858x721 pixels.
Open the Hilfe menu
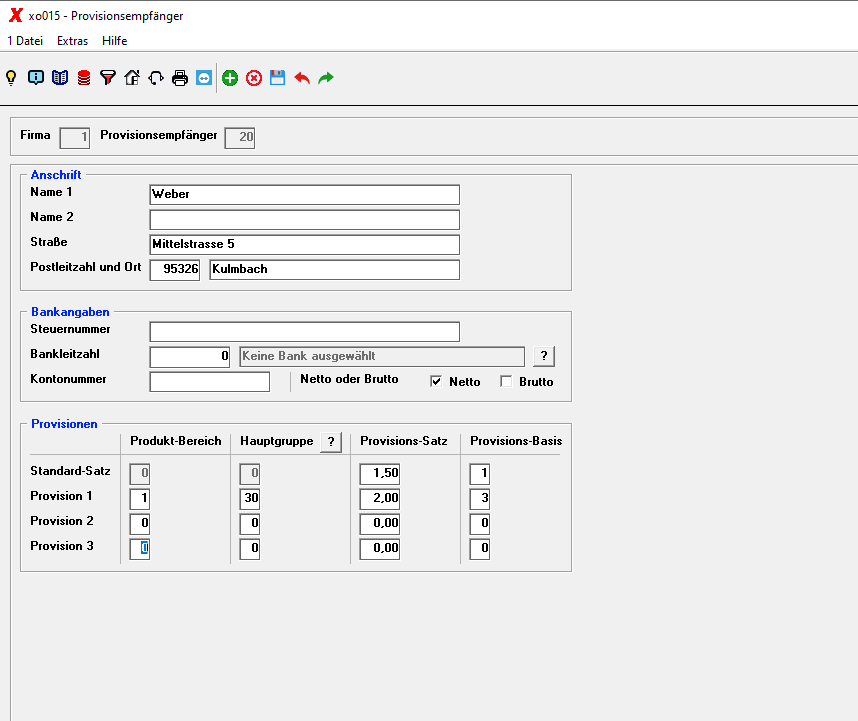[x=114, y=41]
